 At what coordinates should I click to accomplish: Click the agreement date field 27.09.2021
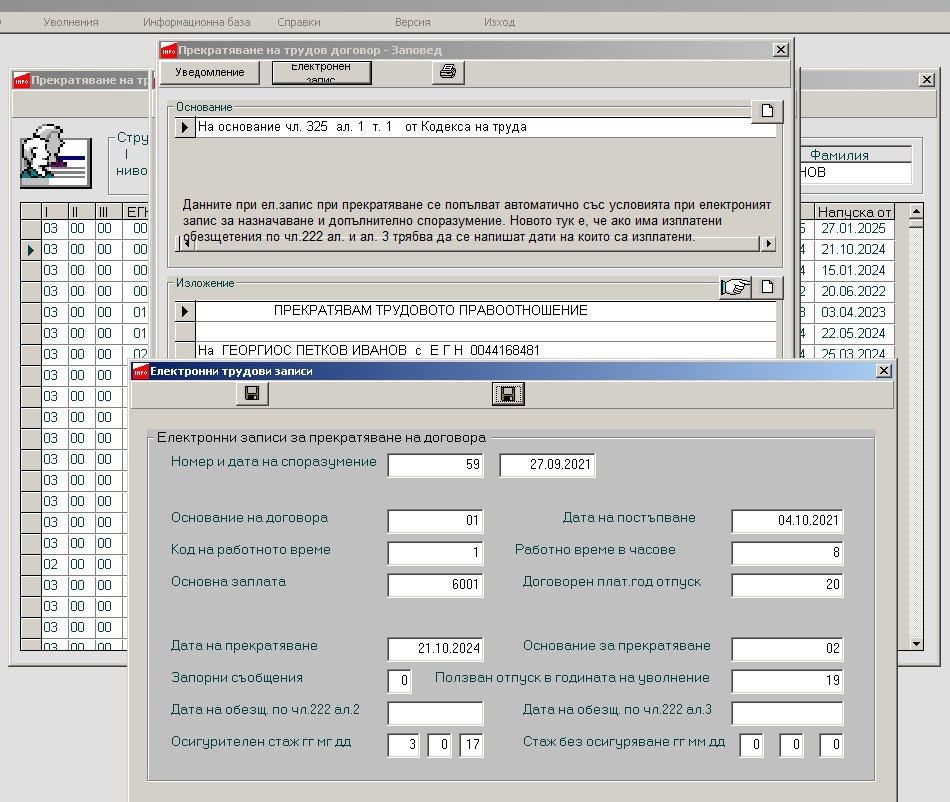tap(547, 465)
